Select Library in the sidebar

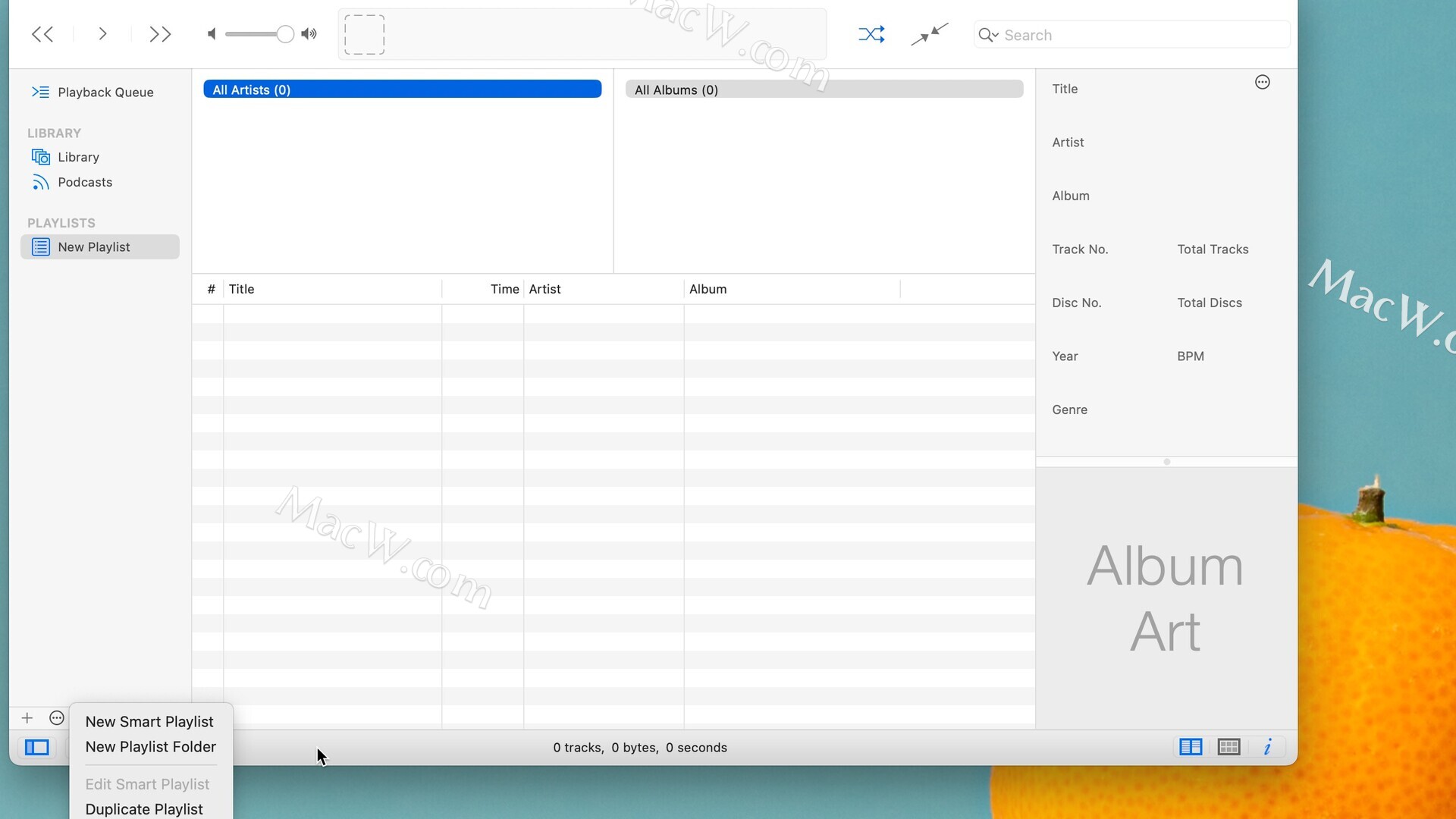pyautogui.click(x=100, y=157)
